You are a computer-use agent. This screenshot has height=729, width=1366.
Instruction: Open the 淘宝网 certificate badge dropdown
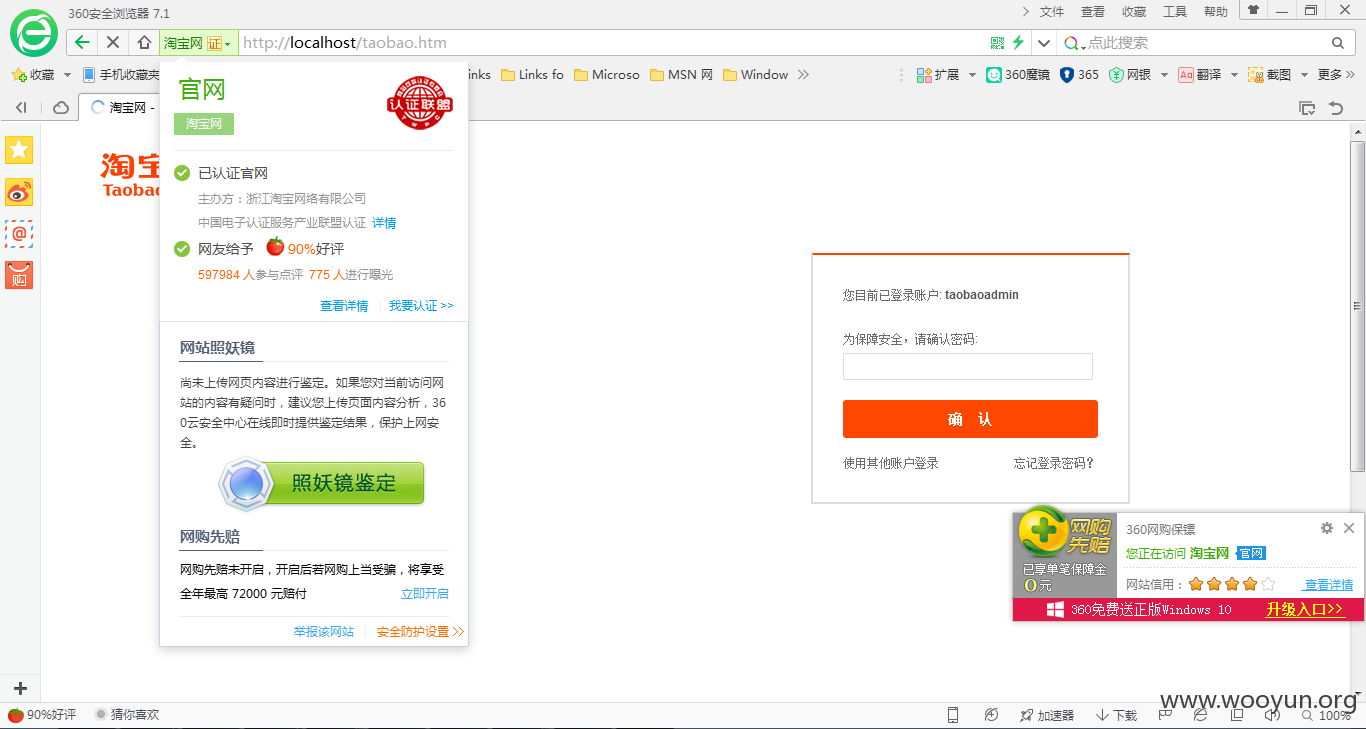[198, 43]
